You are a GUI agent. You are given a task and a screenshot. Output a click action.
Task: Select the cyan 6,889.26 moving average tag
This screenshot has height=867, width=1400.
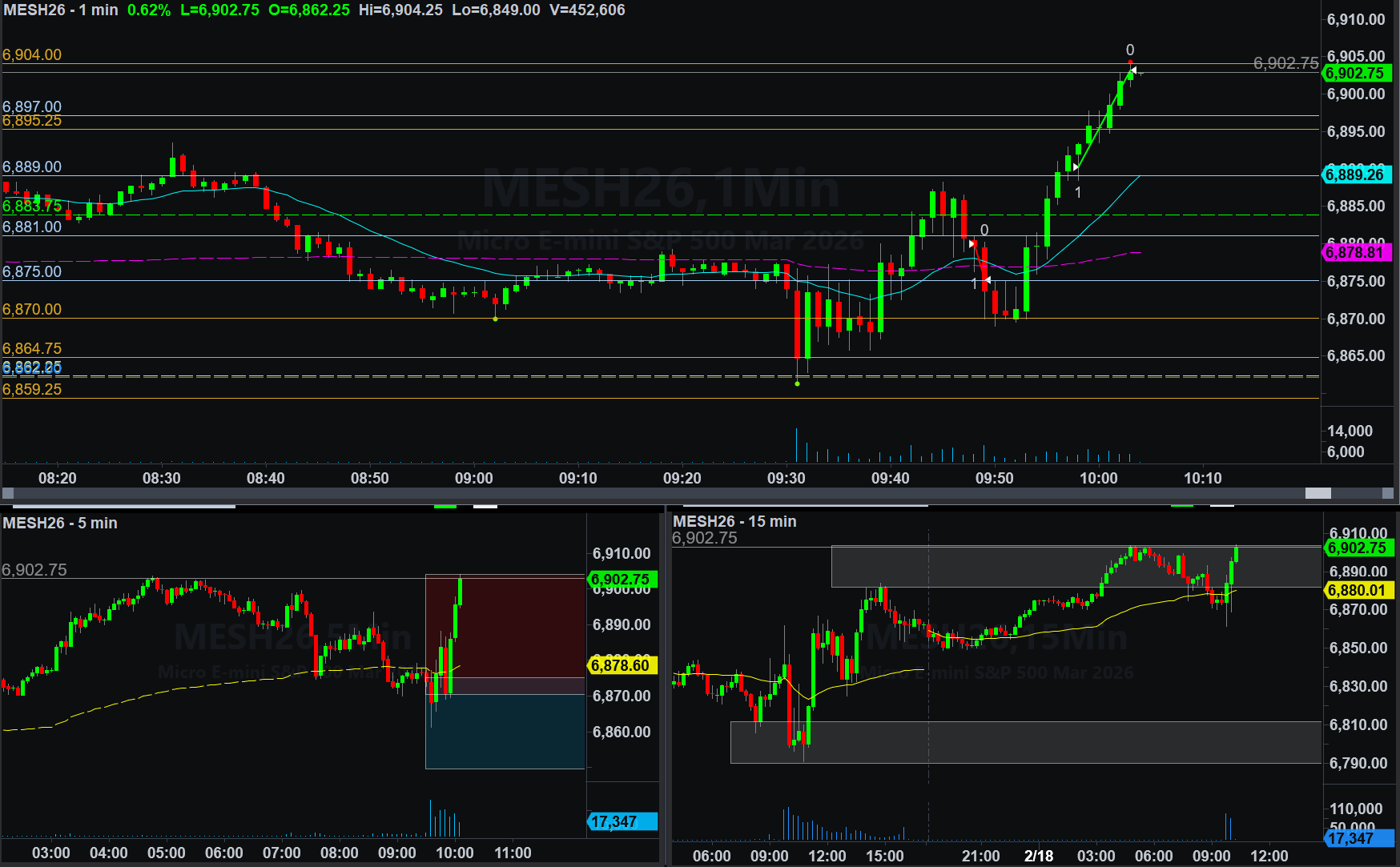(1357, 175)
